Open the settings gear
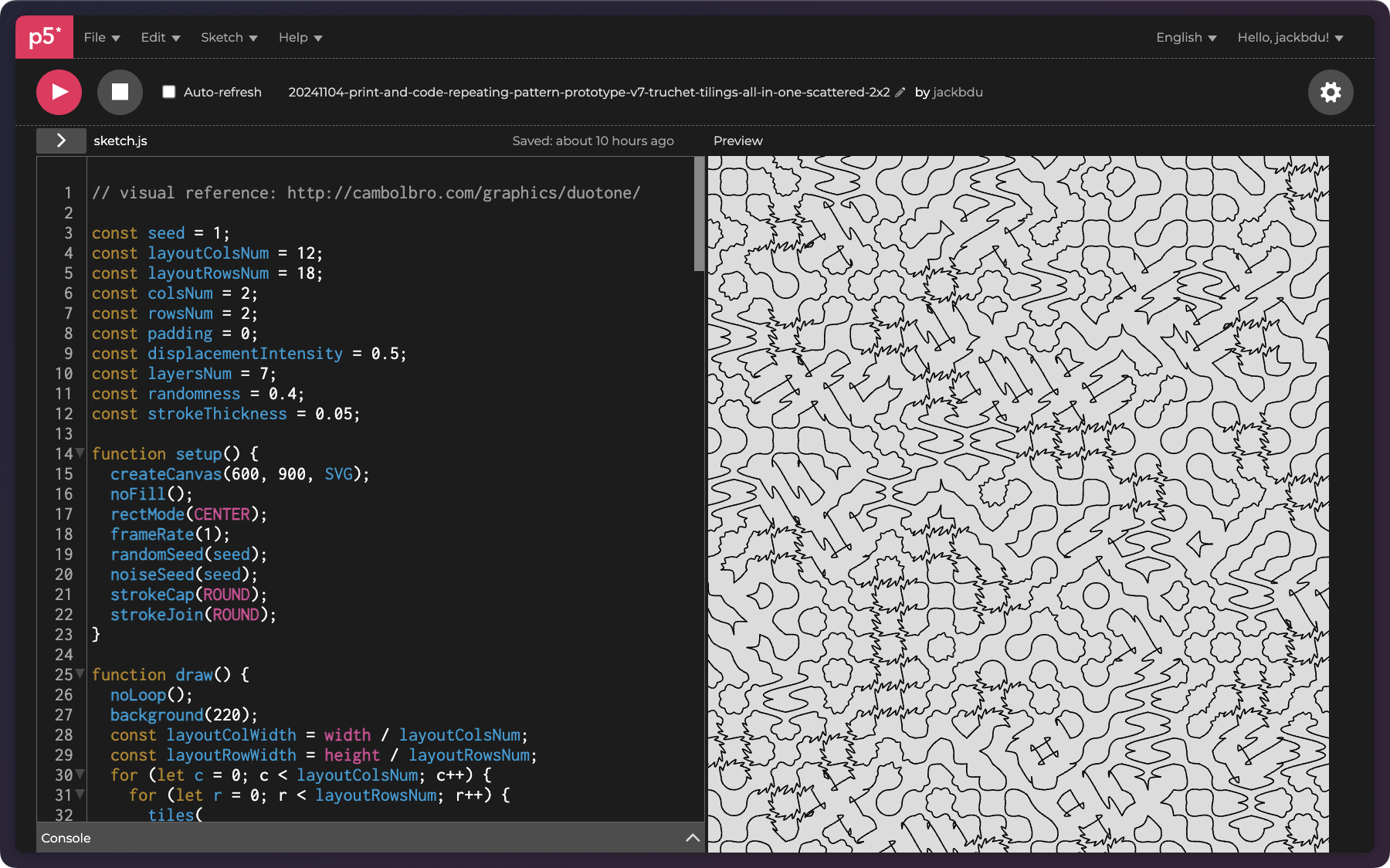The height and width of the screenshot is (868, 1390). (x=1330, y=92)
